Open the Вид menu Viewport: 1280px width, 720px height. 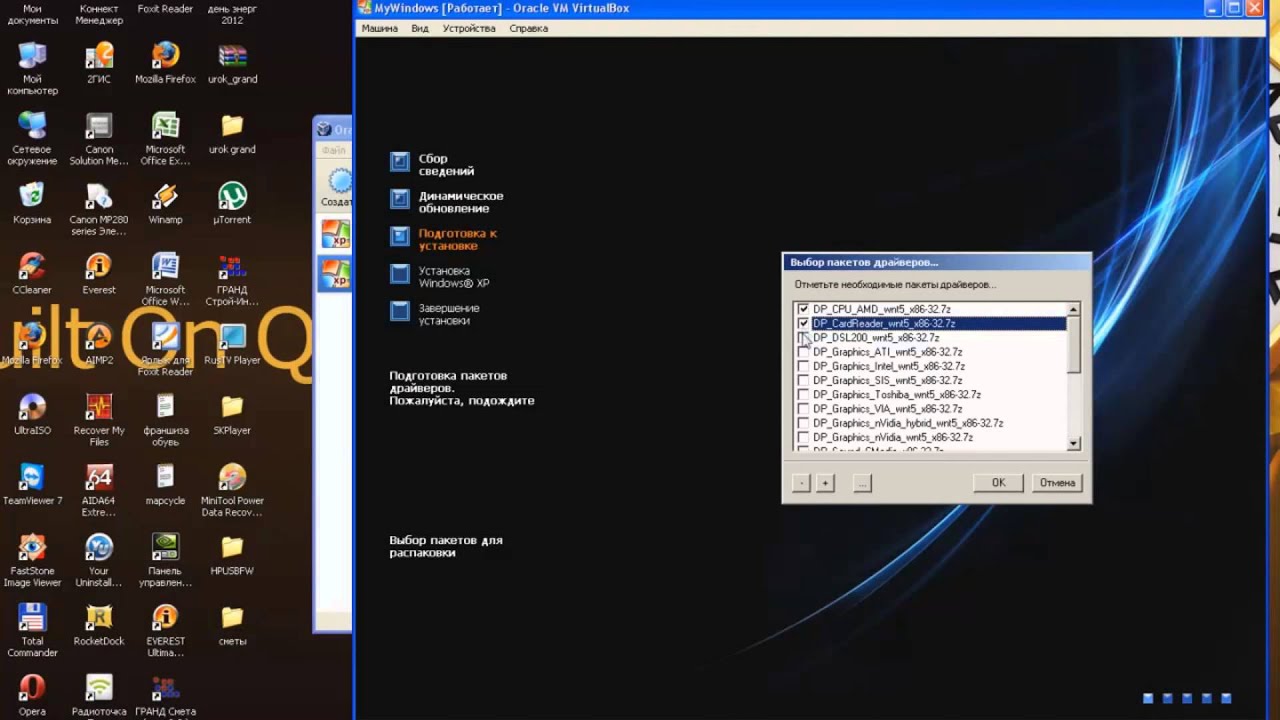click(x=420, y=28)
